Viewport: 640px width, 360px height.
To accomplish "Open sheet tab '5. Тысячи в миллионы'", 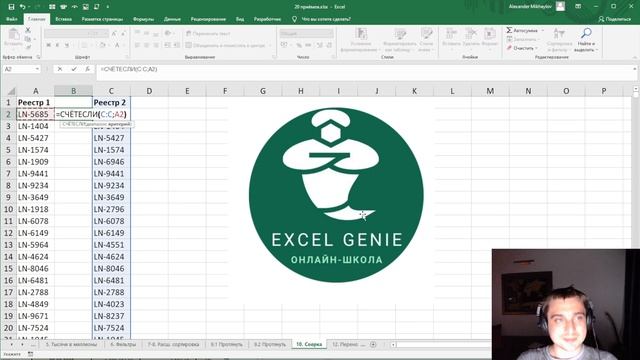I will coord(71,344).
